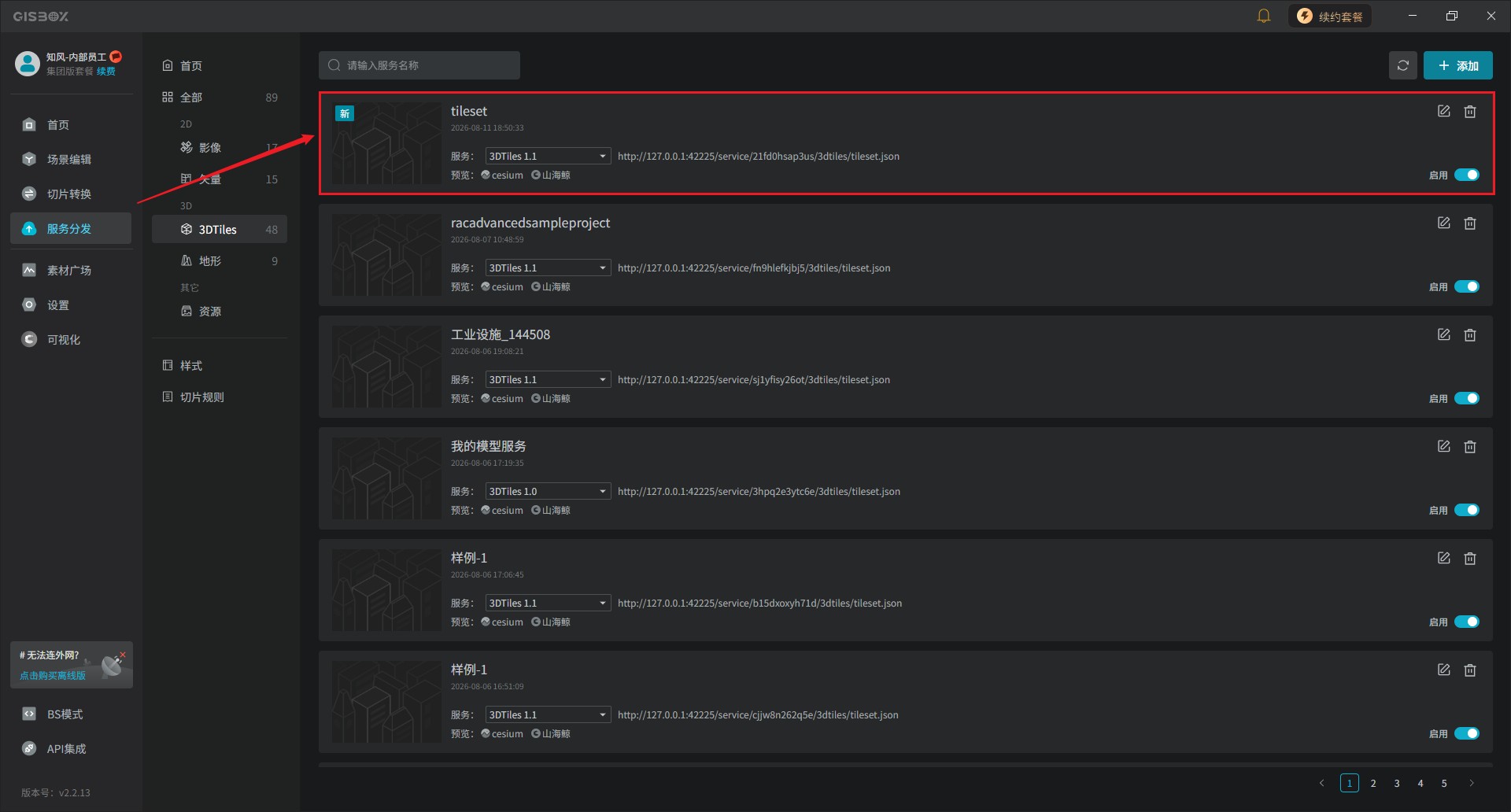Disable the 我的模型服务 toggle
The width and height of the screenshot is (1511, 812).
pyautogui.click(x=1467, y=510)
